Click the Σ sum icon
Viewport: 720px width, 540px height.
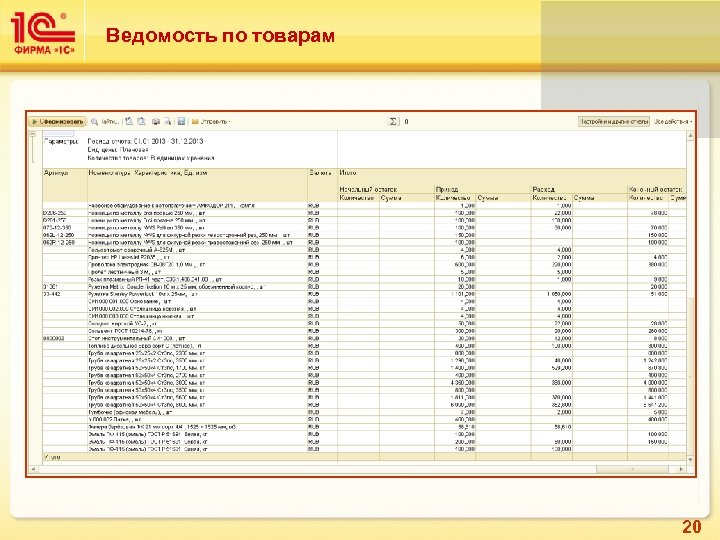tap(394, 122)
